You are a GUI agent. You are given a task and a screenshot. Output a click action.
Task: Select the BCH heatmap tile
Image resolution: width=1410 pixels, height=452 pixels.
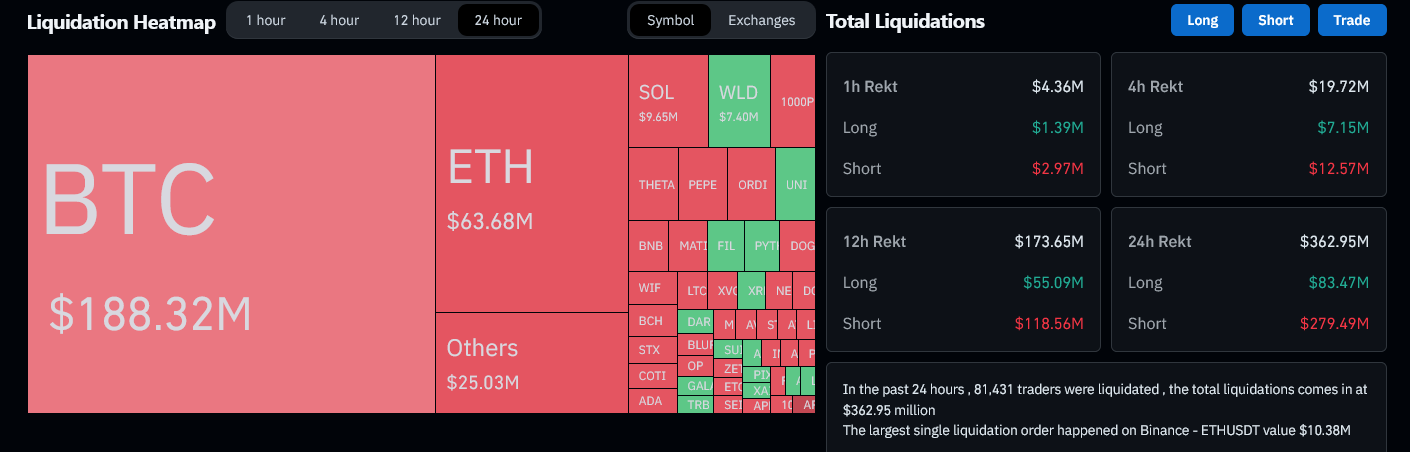point(653,321)
